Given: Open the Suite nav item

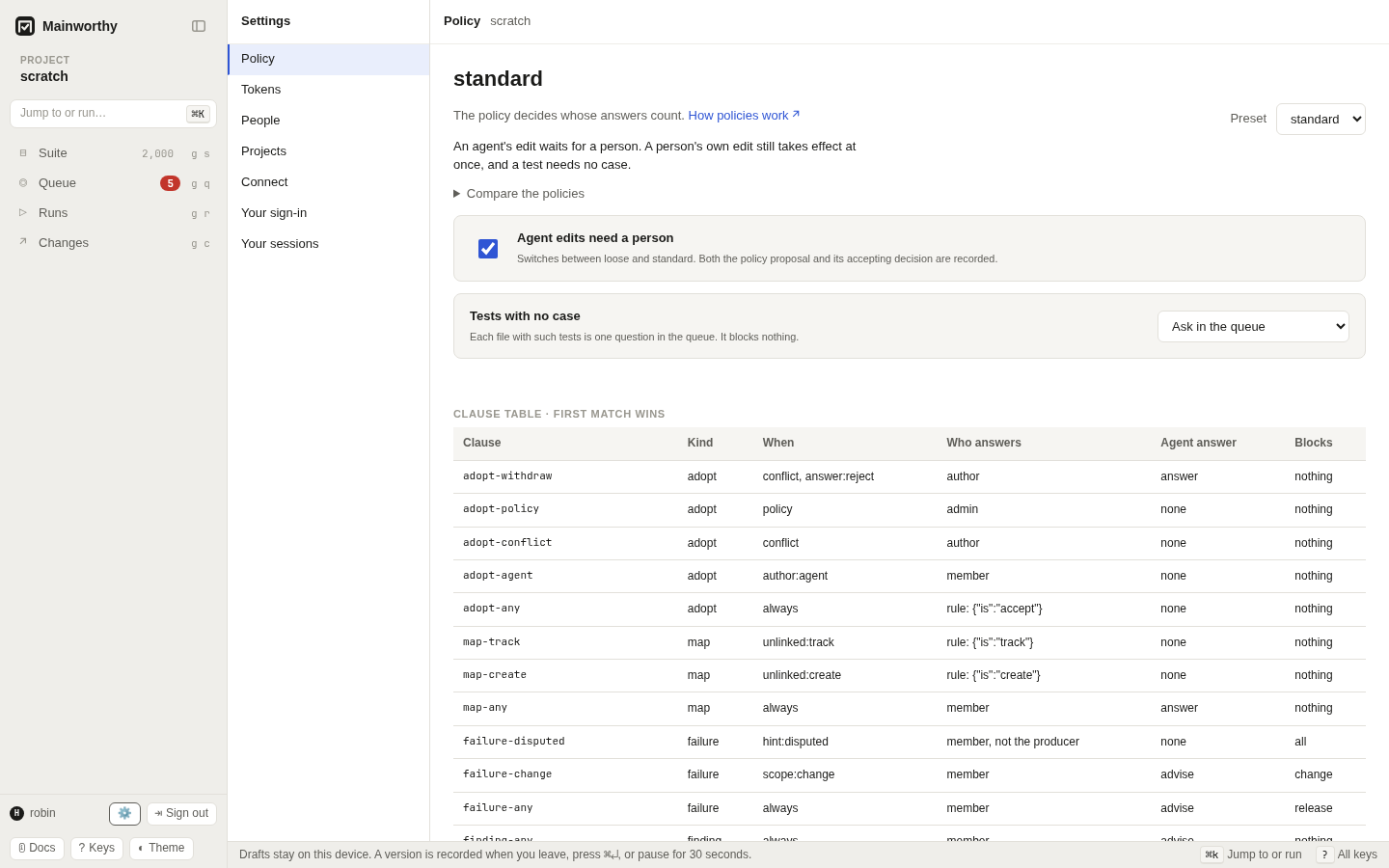Looking at the screenshot, I should pyautogui.click(x=113, y=153).
